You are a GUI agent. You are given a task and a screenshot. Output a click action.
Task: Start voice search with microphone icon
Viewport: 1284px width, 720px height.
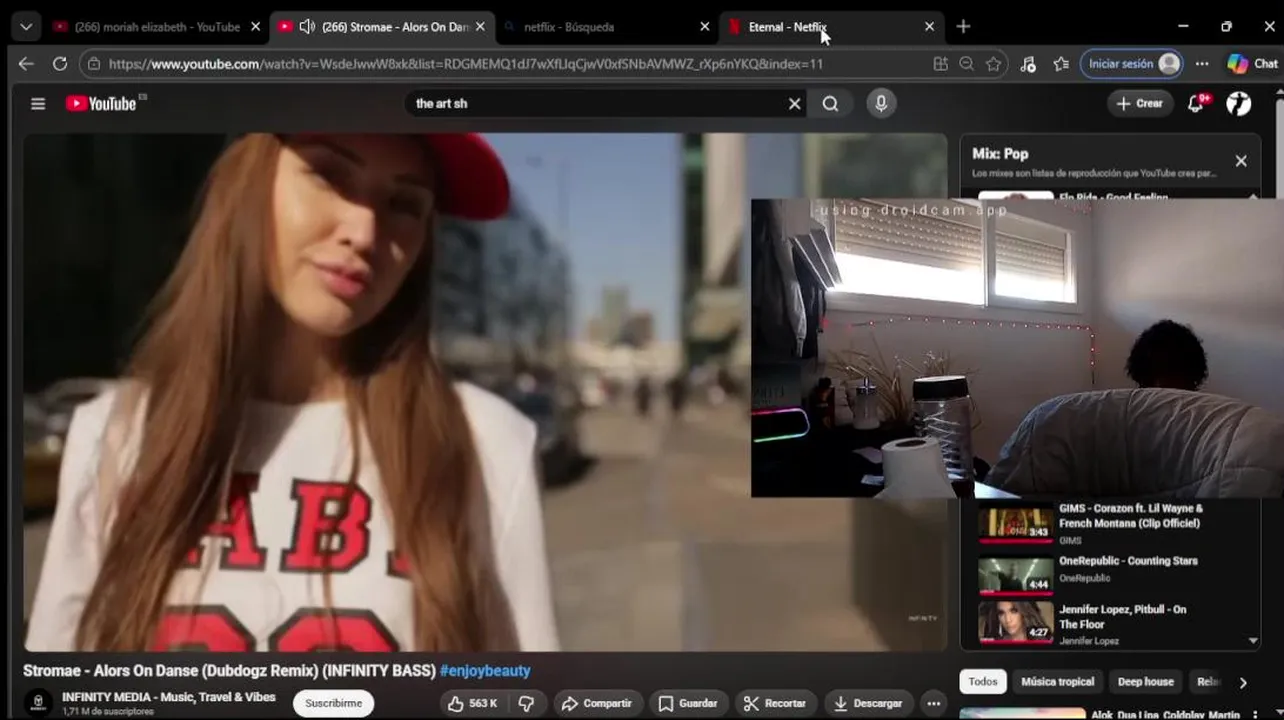[881, 103]
